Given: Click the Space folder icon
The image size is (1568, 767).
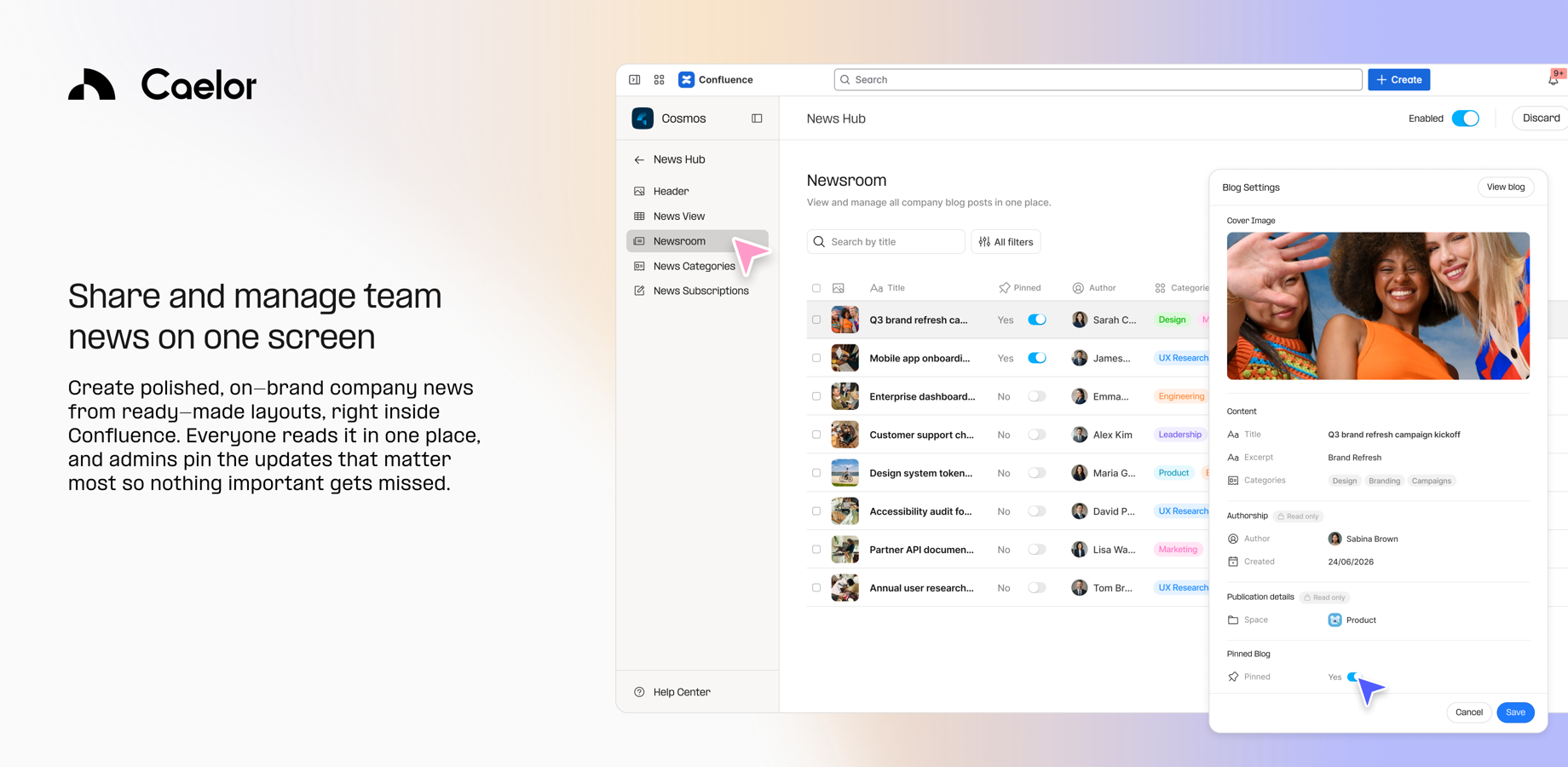Looking at the screenshot, I should tap(1233, 620).
